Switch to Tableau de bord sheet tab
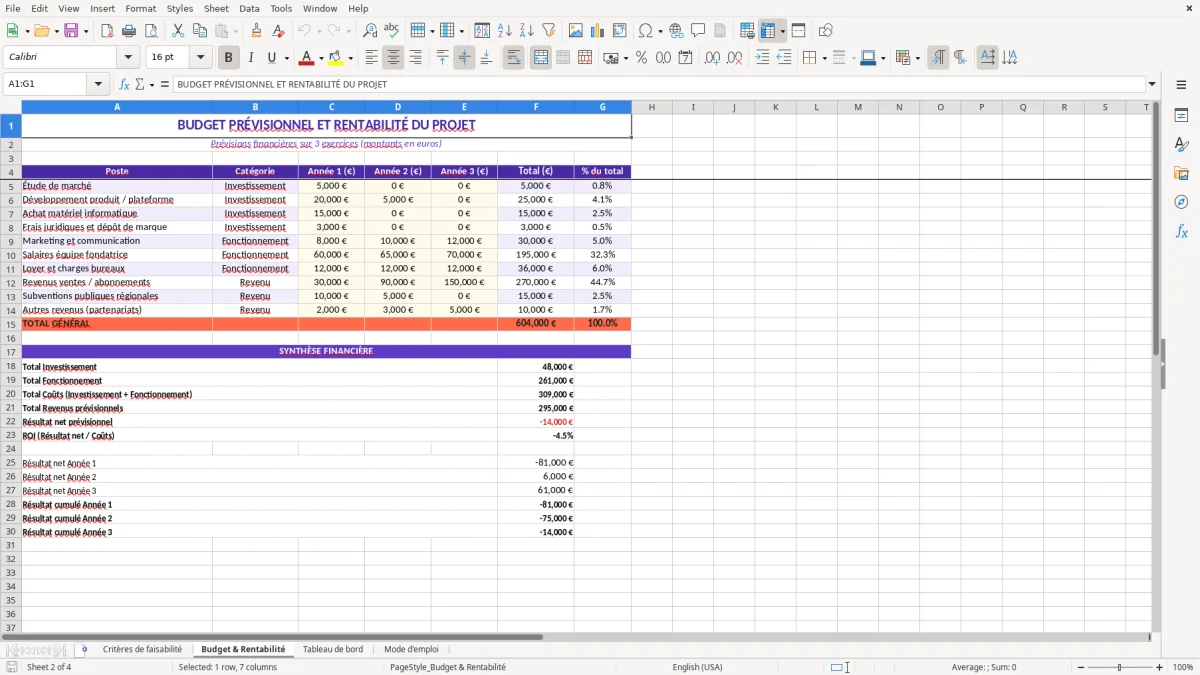 coord(333,649)
